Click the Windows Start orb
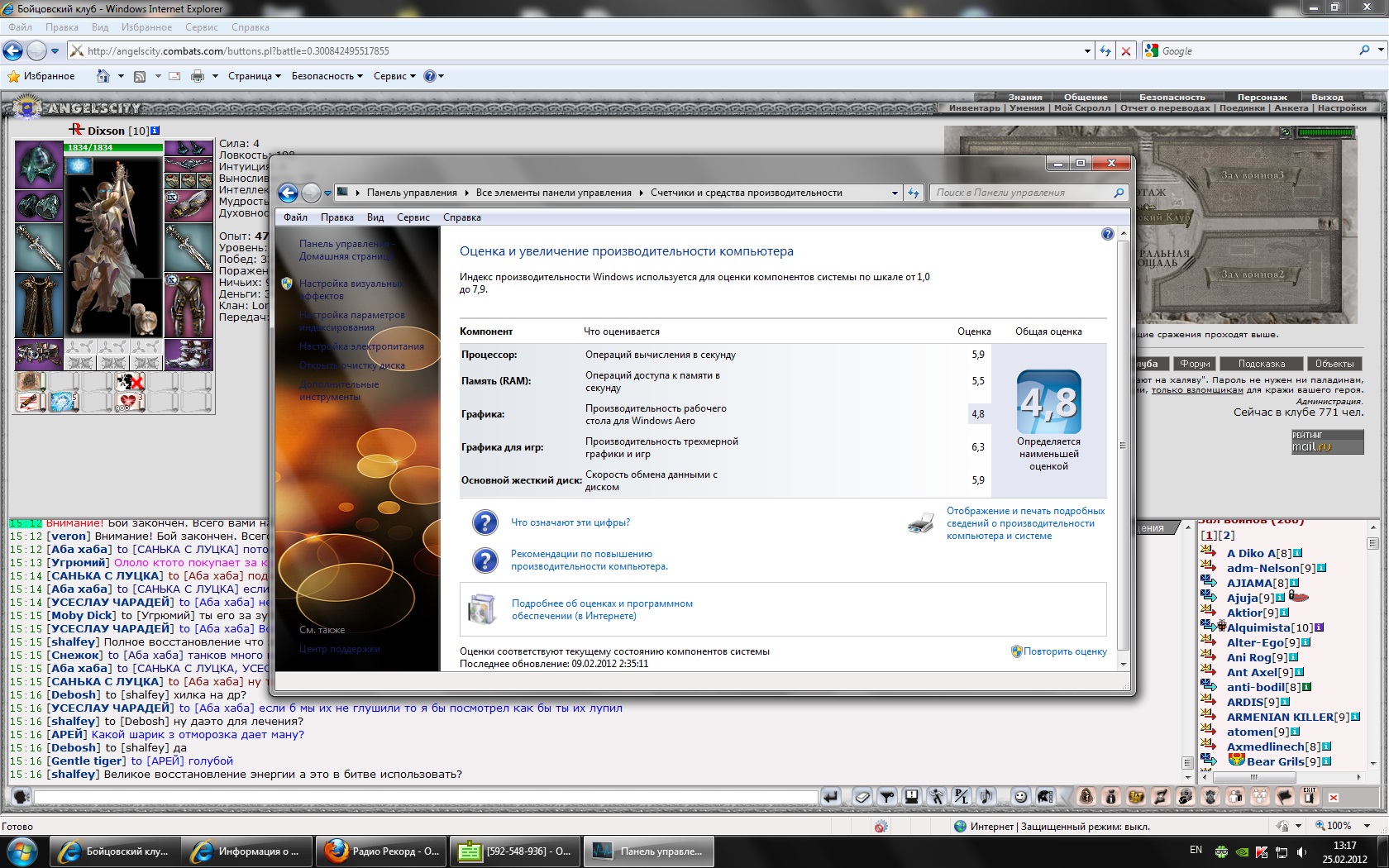This screenshot has width=1389, height=868. click(x=22, y=851)
